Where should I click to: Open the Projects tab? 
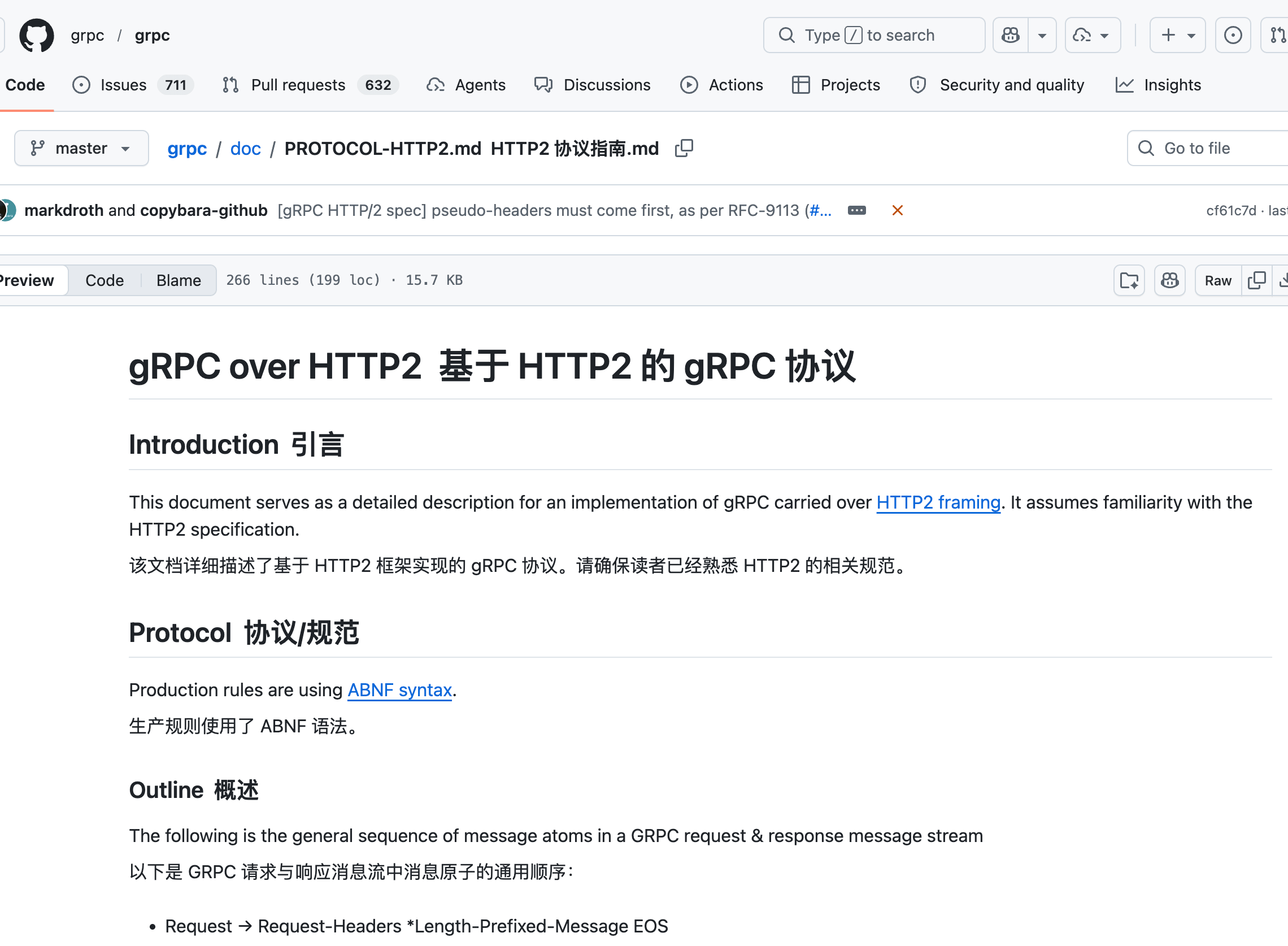pos(836,85)
